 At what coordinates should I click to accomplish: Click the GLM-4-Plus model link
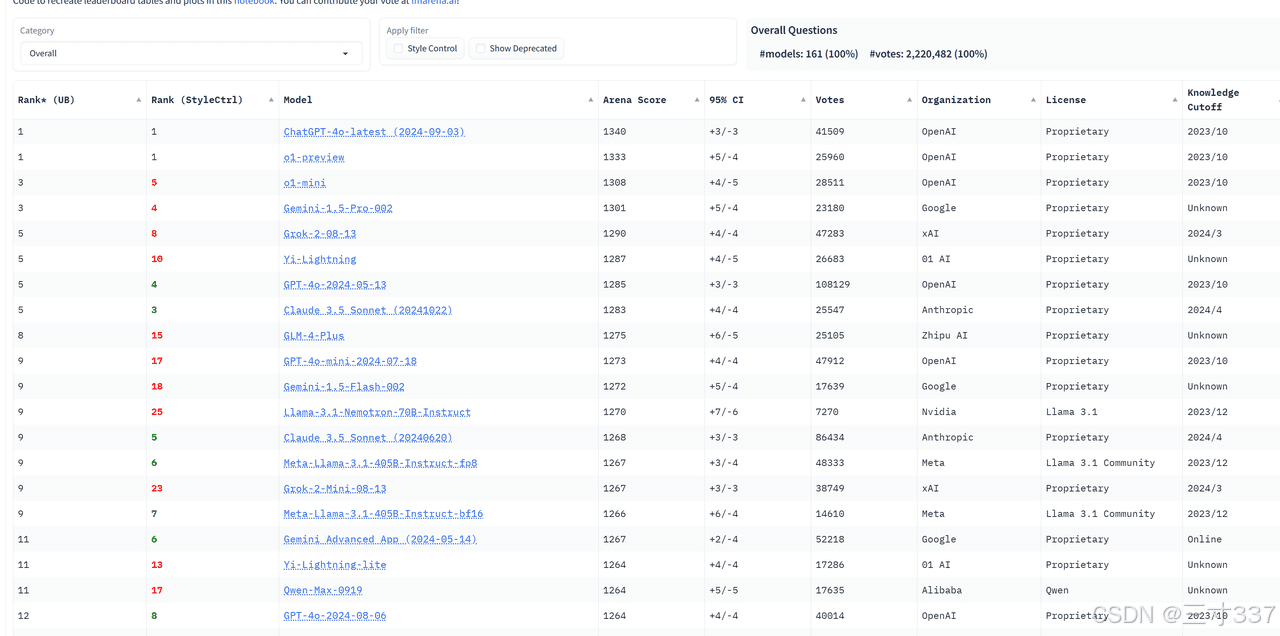(x=314, y=336)
